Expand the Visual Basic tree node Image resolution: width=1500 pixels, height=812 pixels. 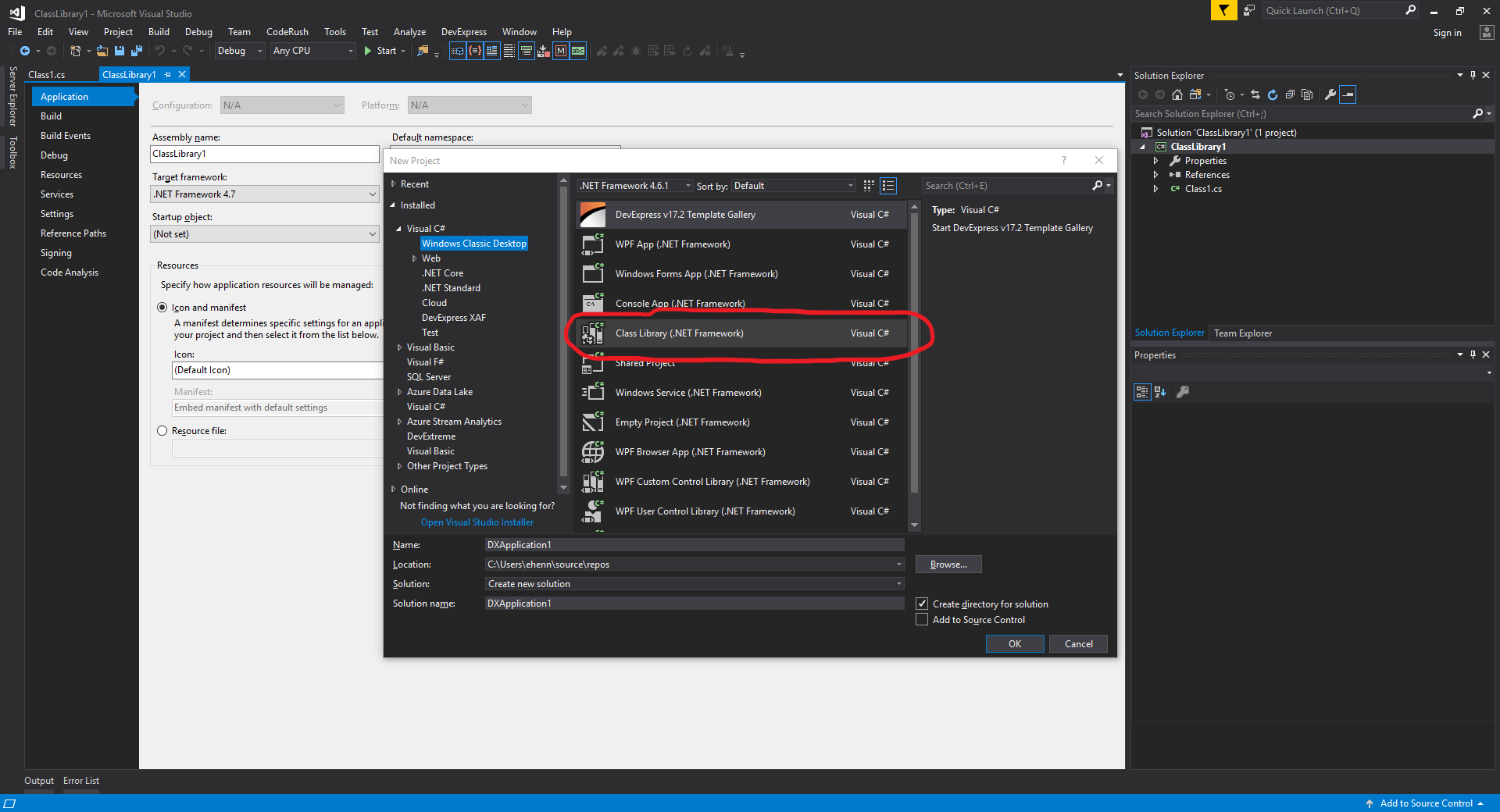pyautogui.click(x=399, y=347)
